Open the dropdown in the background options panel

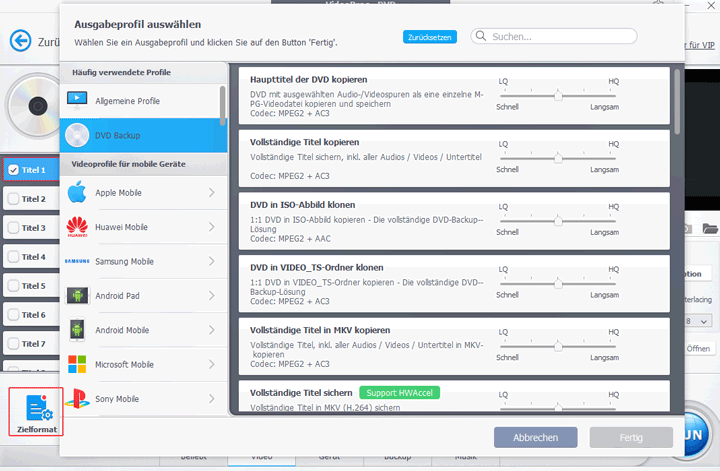[698, 321]
